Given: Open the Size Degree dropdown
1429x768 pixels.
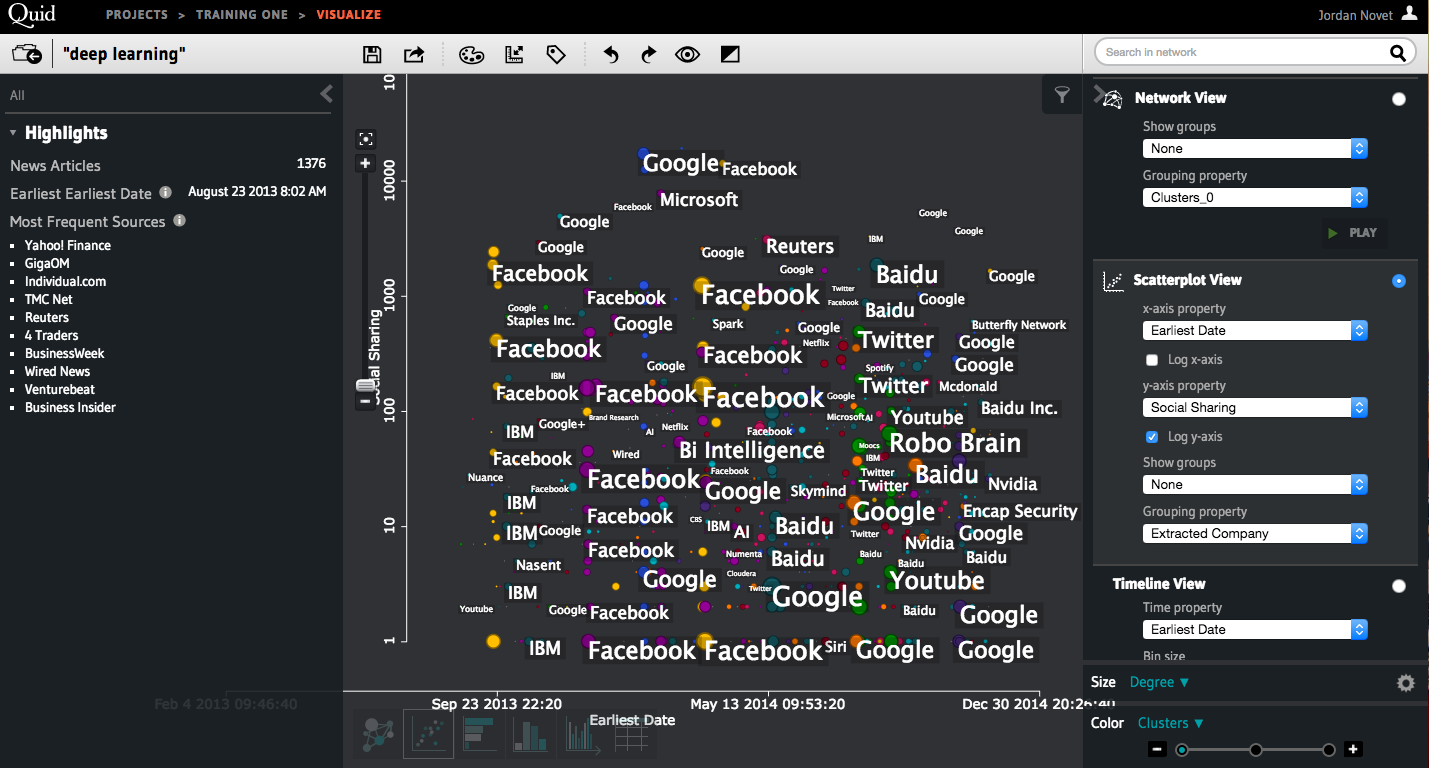Looking at the screenshot, I should (x=1159, y=682).
